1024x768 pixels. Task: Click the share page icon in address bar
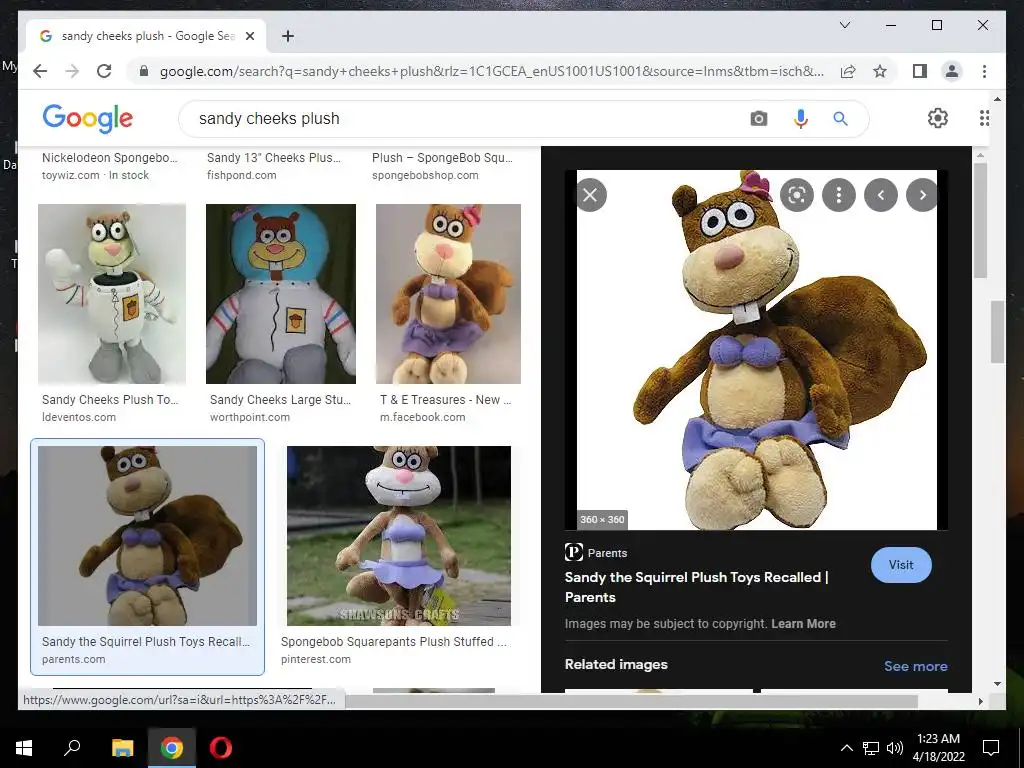point(848,71)
